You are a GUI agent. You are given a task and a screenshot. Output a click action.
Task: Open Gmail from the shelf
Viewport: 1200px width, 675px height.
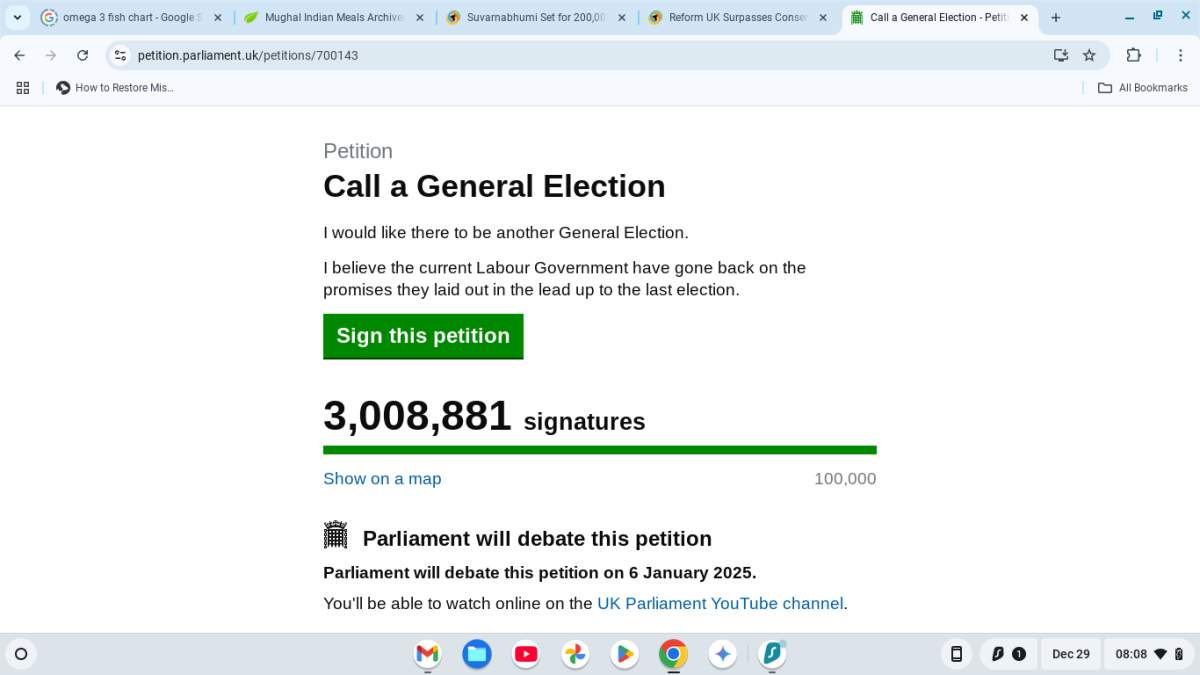click(427, 654)
